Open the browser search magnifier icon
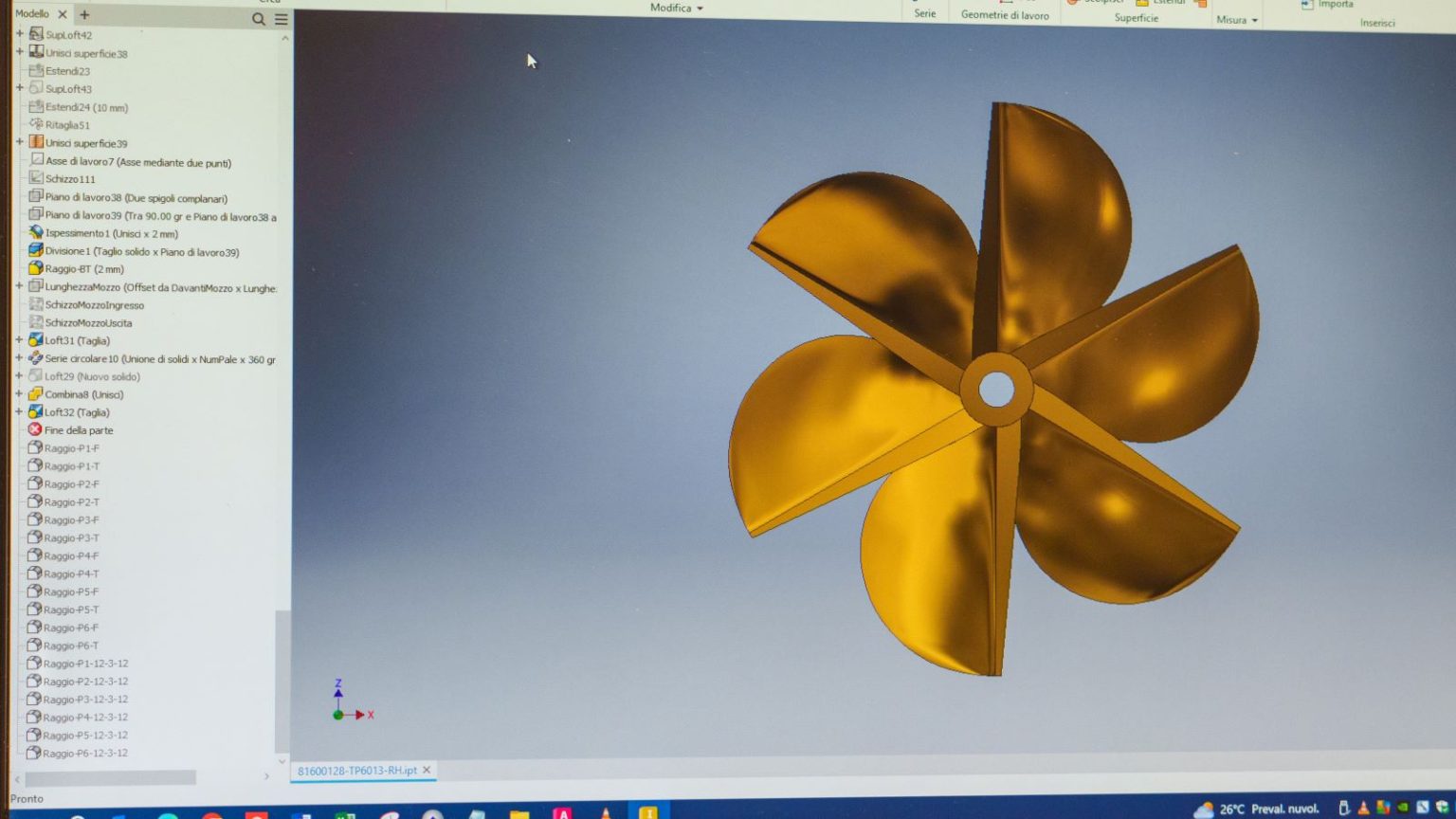 point(258,17)
